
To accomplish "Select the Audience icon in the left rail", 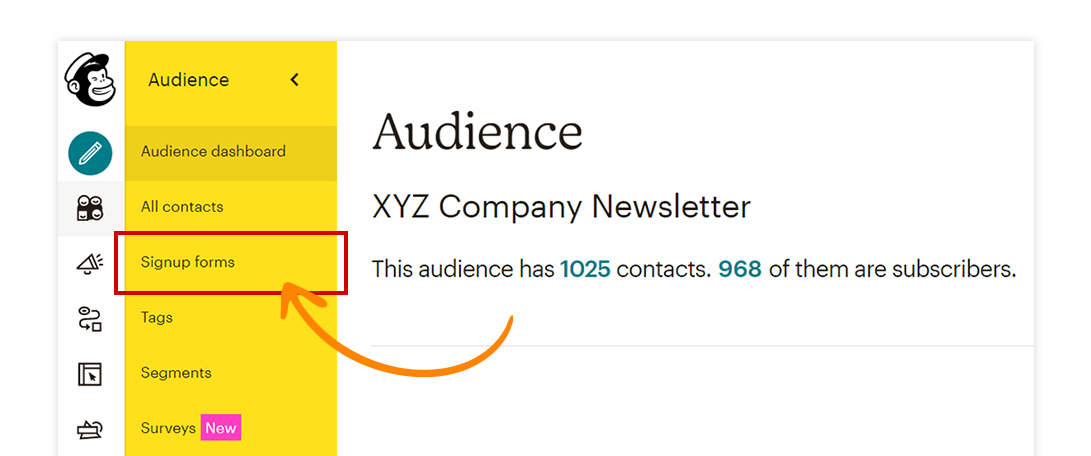I will pyautogui.click(x=90, y=208).
